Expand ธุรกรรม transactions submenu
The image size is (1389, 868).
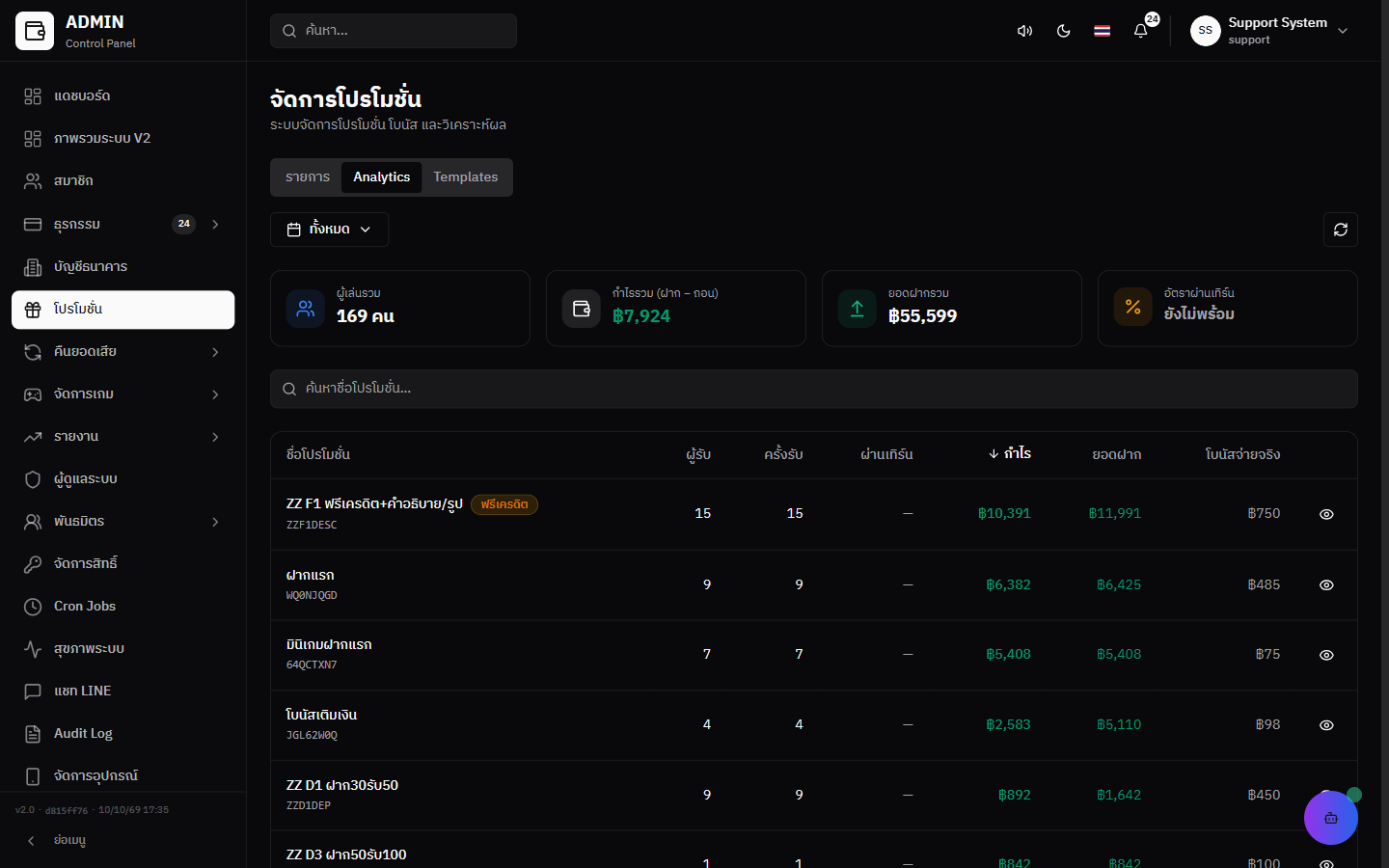215,225
